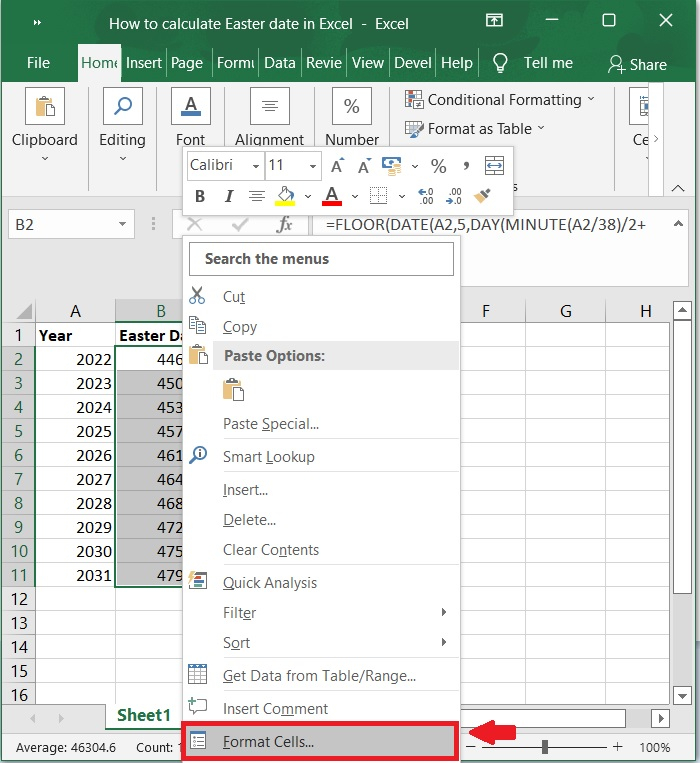700x763 pixels.
Task: Select the Sheet1 worksheet tab
Action: [x=144, y=715]
